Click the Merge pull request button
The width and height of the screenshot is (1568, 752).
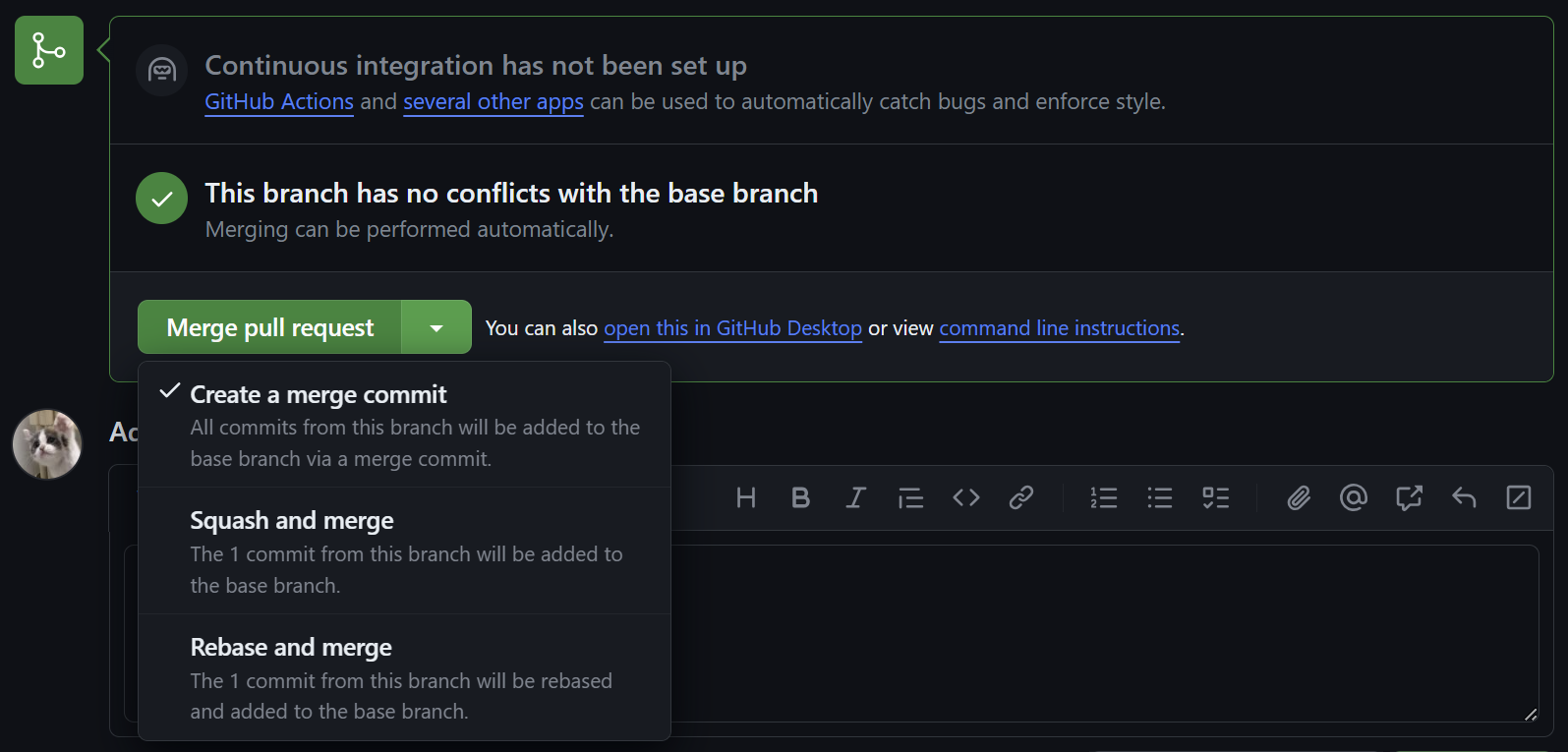[269, 327]
